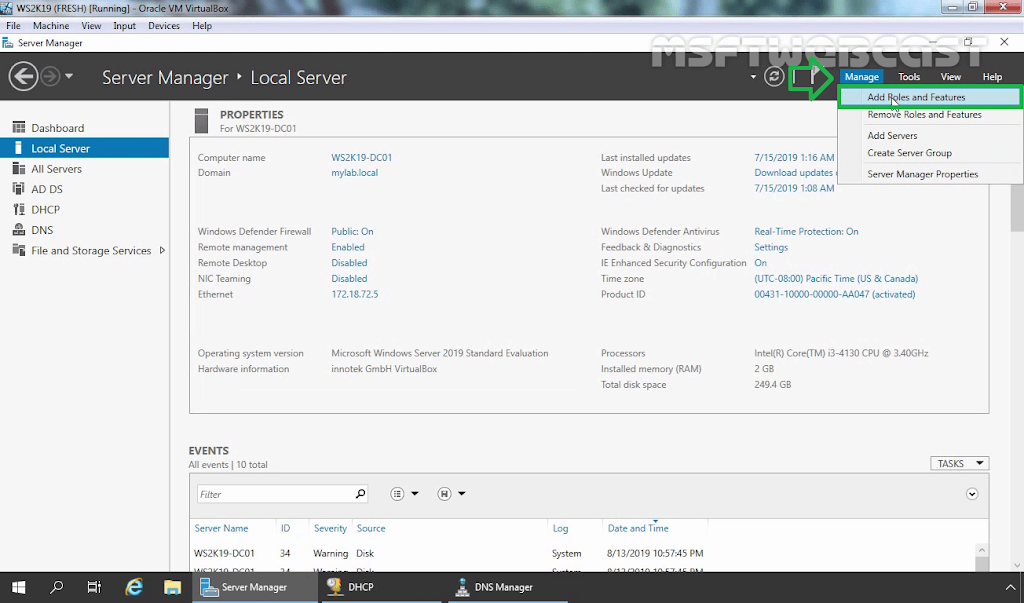The image size is (1024, 603).
Task: Click Ethernet address 172.18.72.5 link
Action: [355, 294]
